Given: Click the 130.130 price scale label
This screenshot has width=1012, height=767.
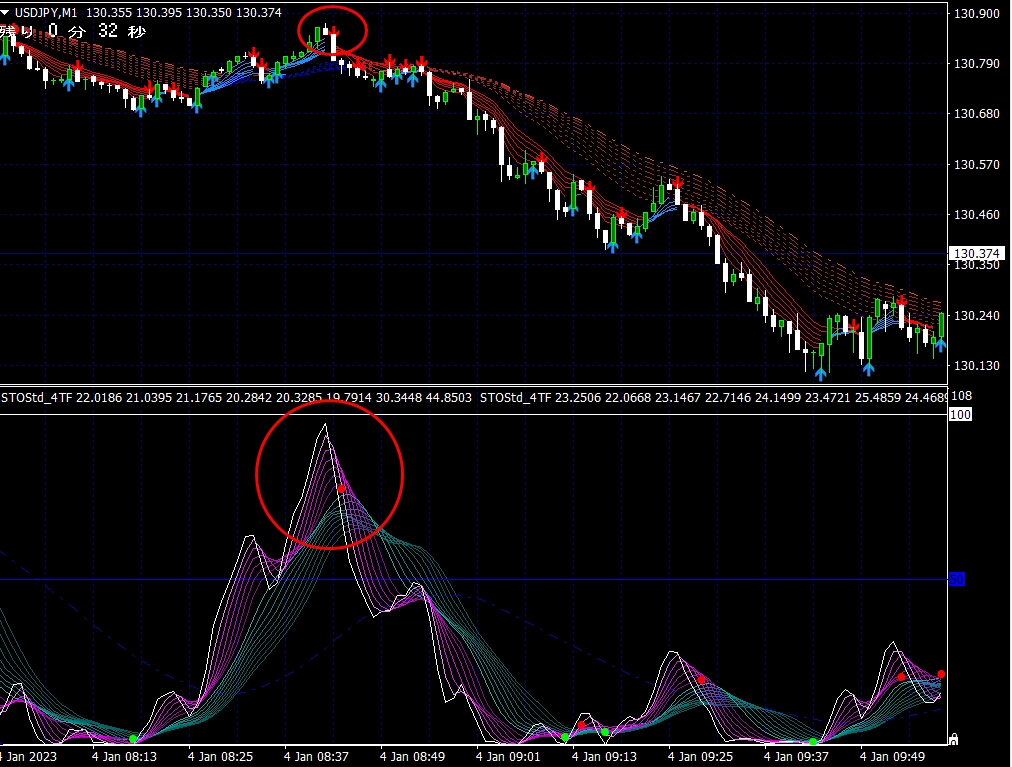Looking at the screenshot, I should coord(977,366).
